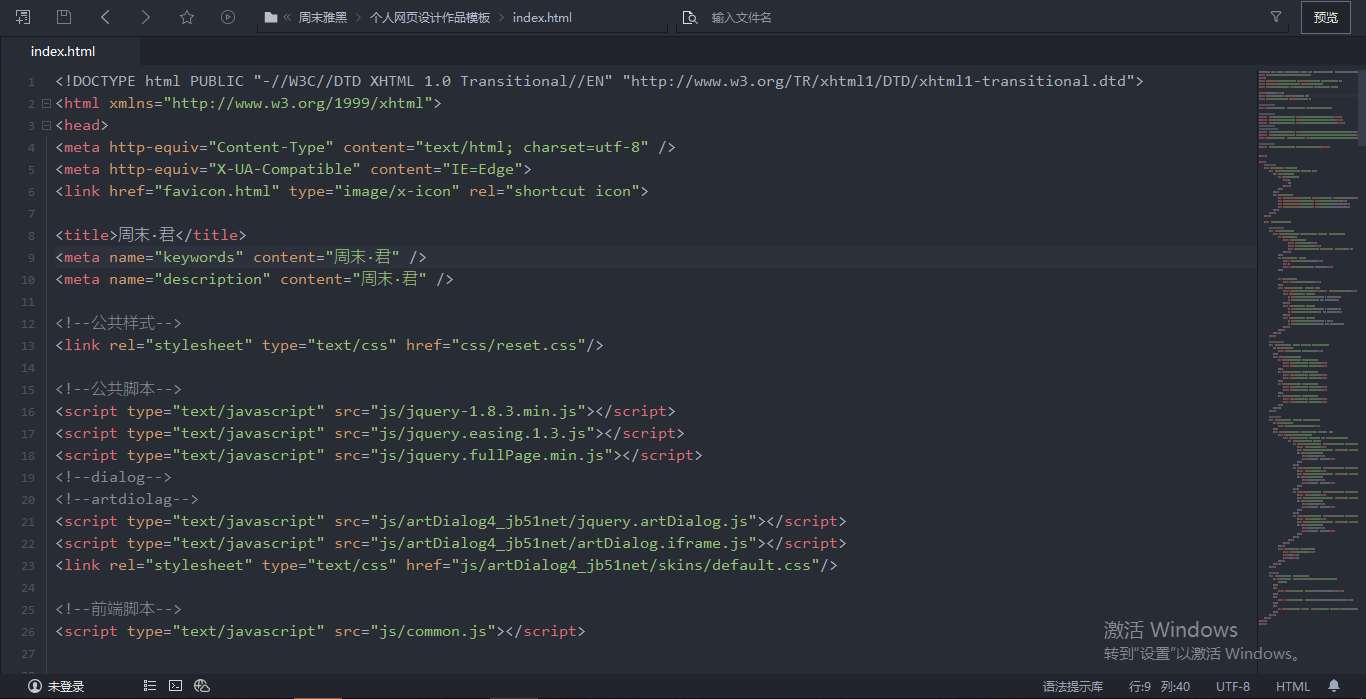The height and width of the screenshot is (699, 1366).
Task: Select the index.html editor tab
Action: click(x=63, y=51)
